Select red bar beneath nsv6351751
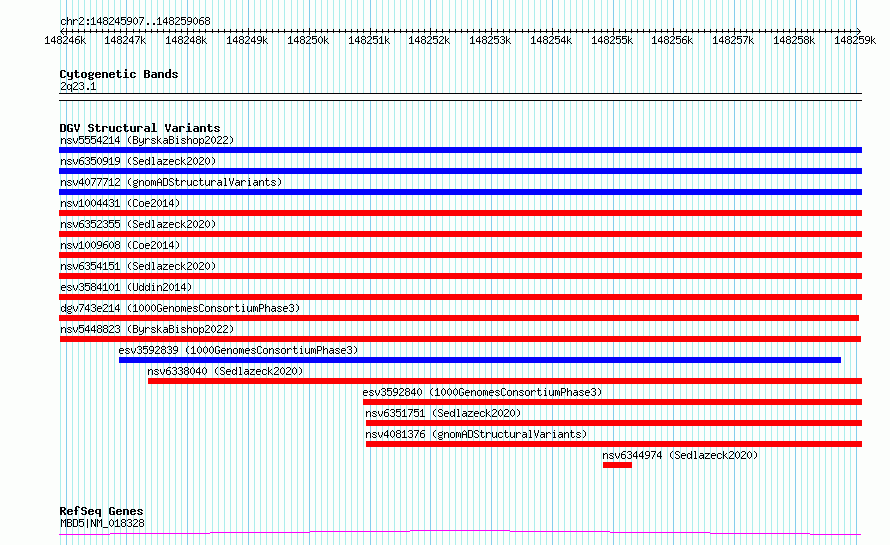Screen dimensions: 890x545 click(614, 423)
